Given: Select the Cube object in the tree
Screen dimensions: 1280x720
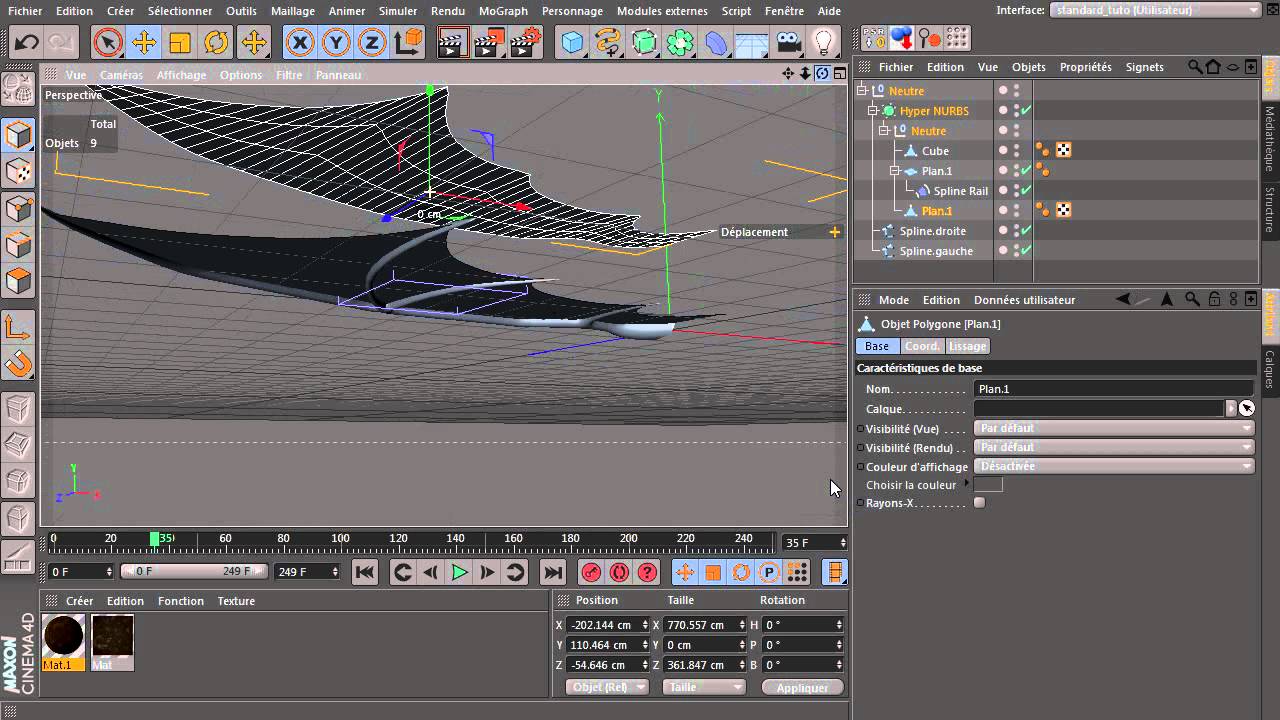Looking at the screenshot, I should pos(935,151).
